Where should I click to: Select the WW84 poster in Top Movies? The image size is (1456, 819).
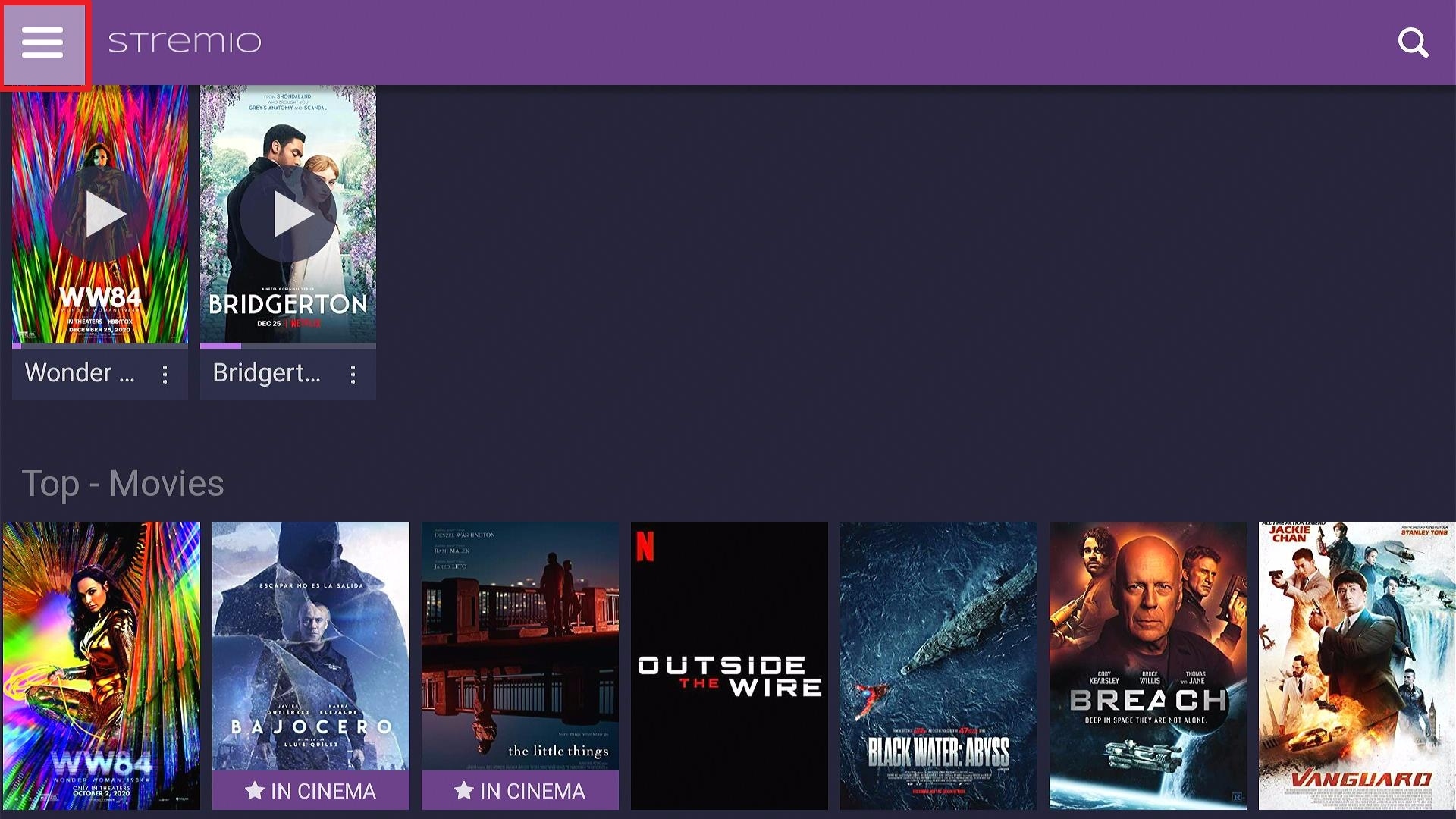click(102, 665)
